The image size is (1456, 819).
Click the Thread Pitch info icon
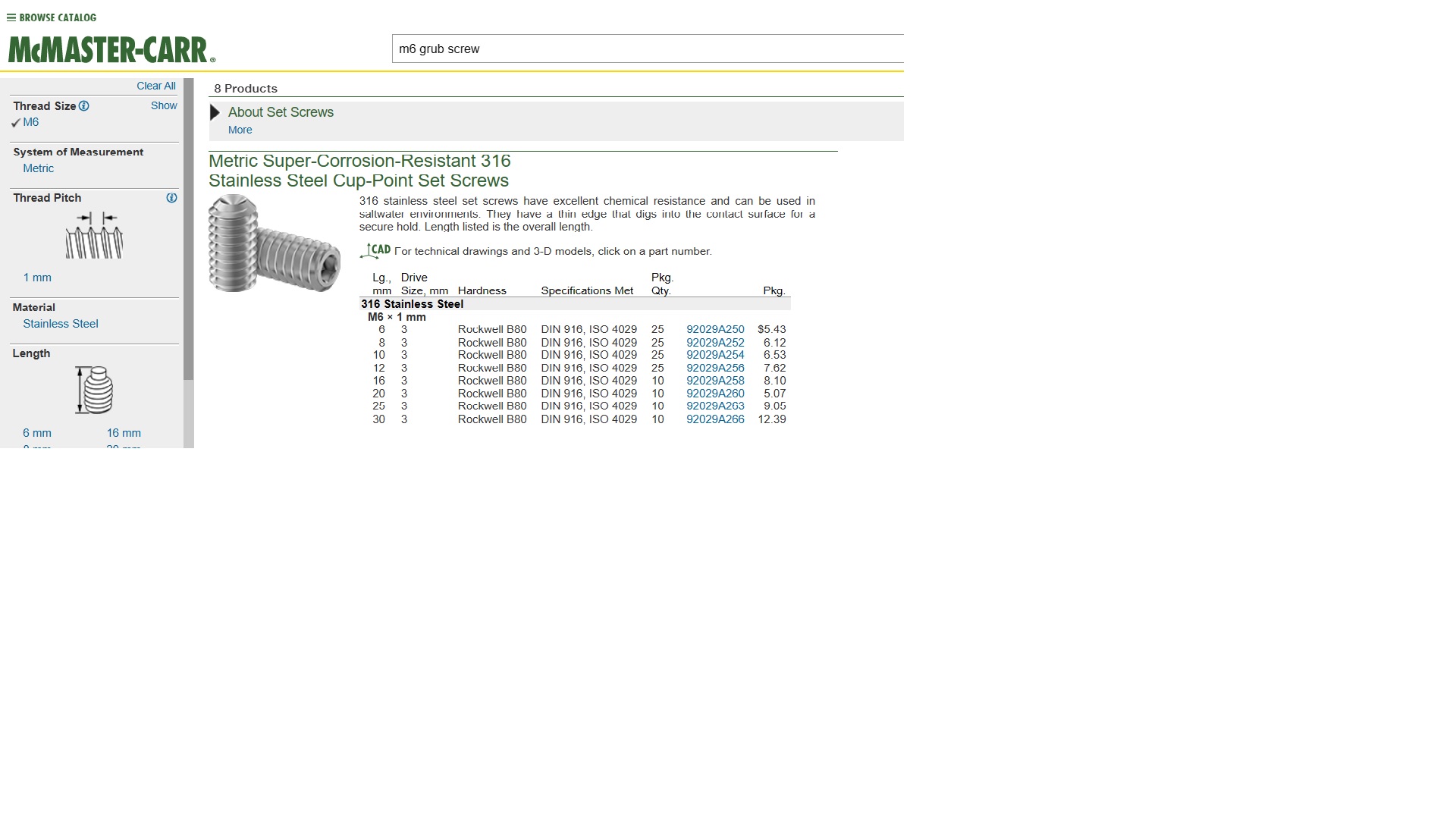pos(171,198)
